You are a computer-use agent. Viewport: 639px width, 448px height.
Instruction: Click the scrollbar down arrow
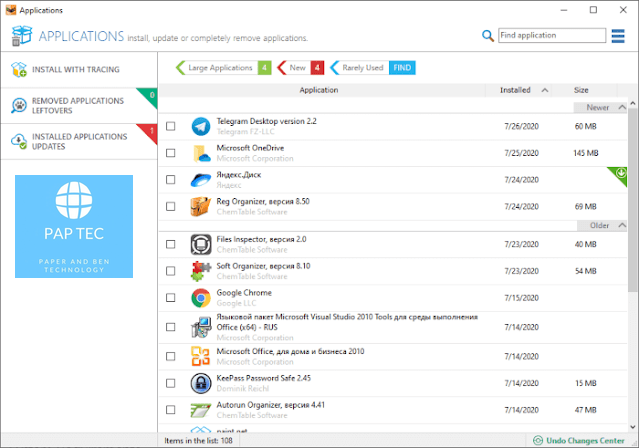pos(632,427)
